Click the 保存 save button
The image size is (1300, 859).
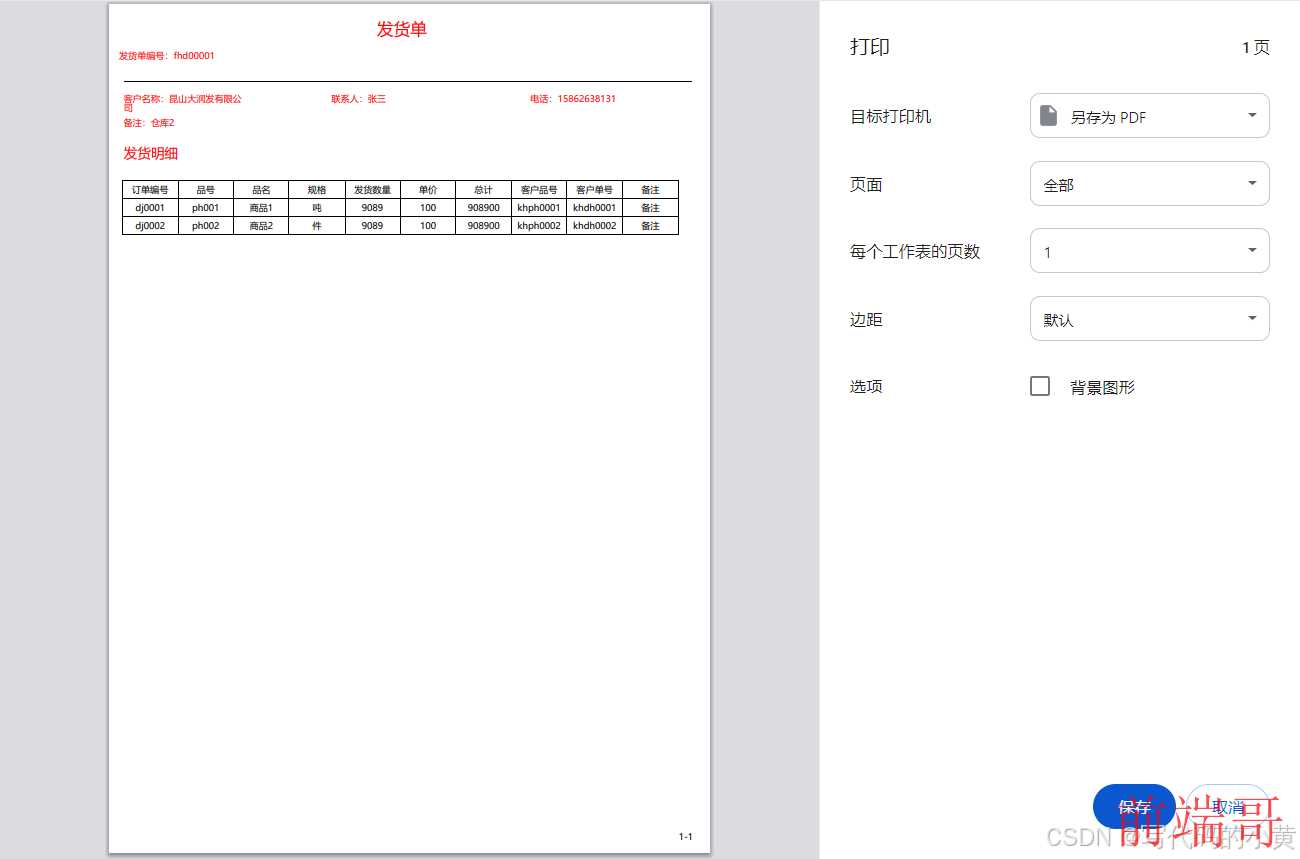point(1134,806)
